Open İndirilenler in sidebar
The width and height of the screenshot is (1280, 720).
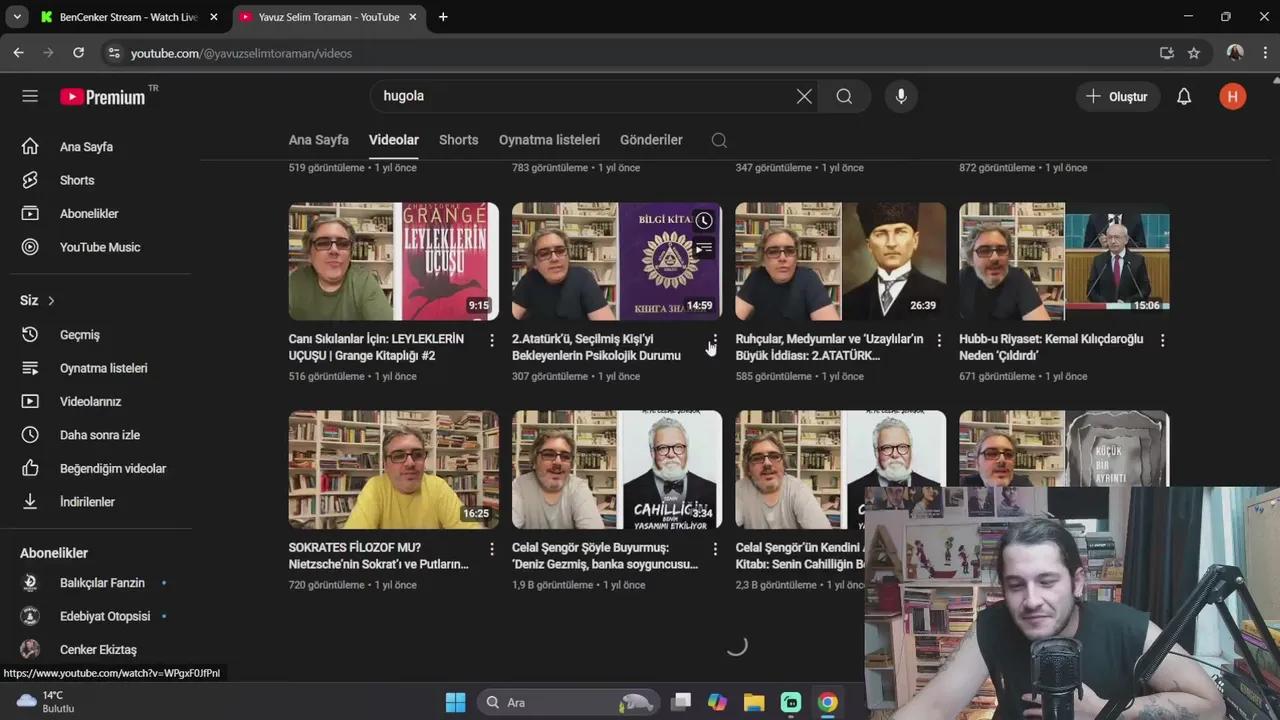[100, 502]
